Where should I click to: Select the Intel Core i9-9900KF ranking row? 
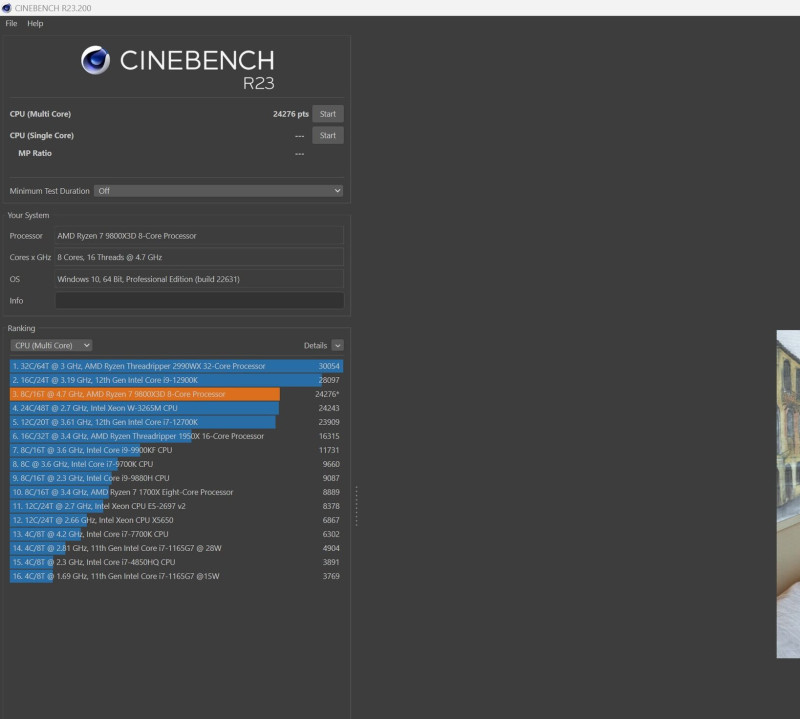click(x=177, y=450)
